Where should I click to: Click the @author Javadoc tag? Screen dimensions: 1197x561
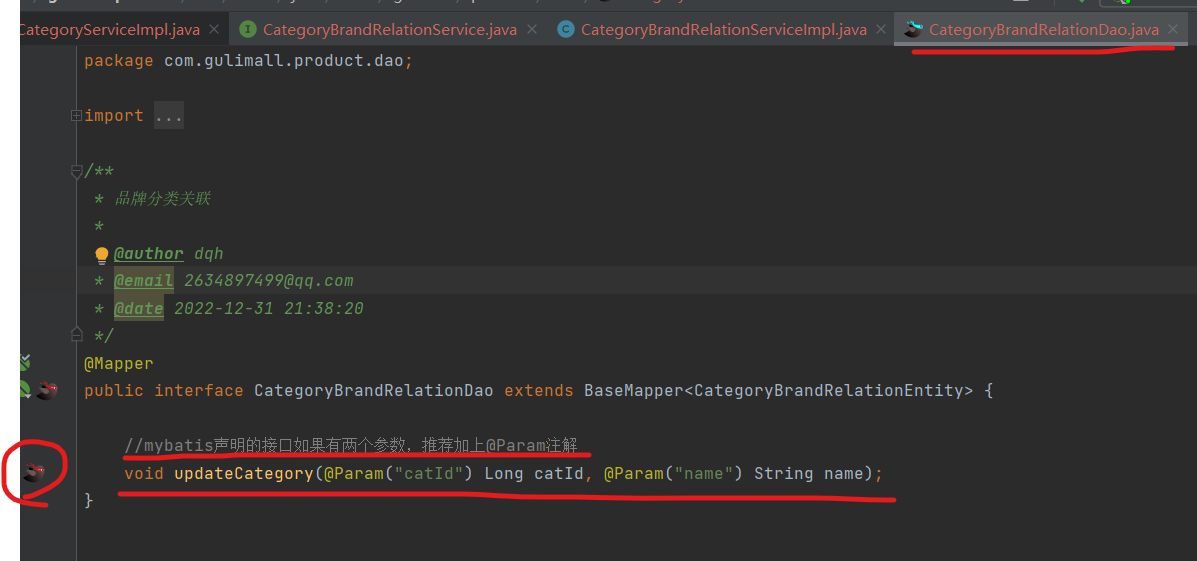[x=149, y=253]
